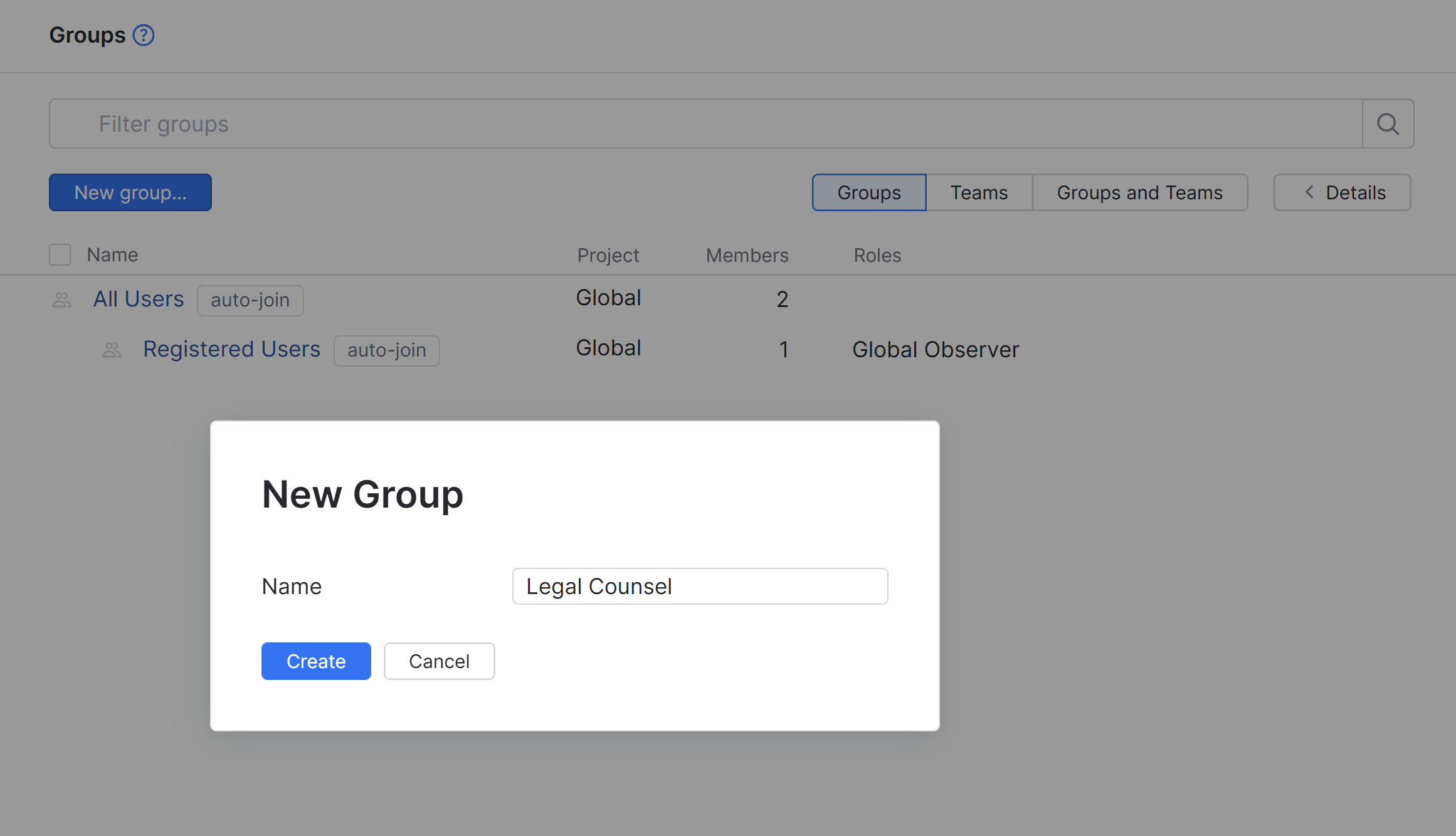Click the Groups help question-mark icon
1456x836 pixels.
[144, 35]
